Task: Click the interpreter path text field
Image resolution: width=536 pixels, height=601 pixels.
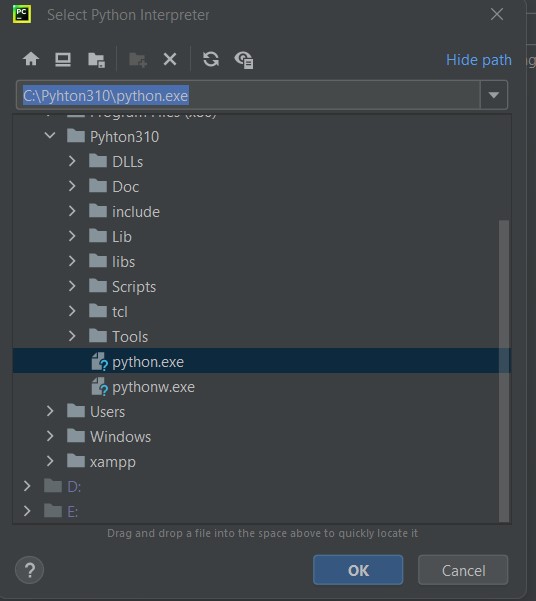Action: point(248,95)
